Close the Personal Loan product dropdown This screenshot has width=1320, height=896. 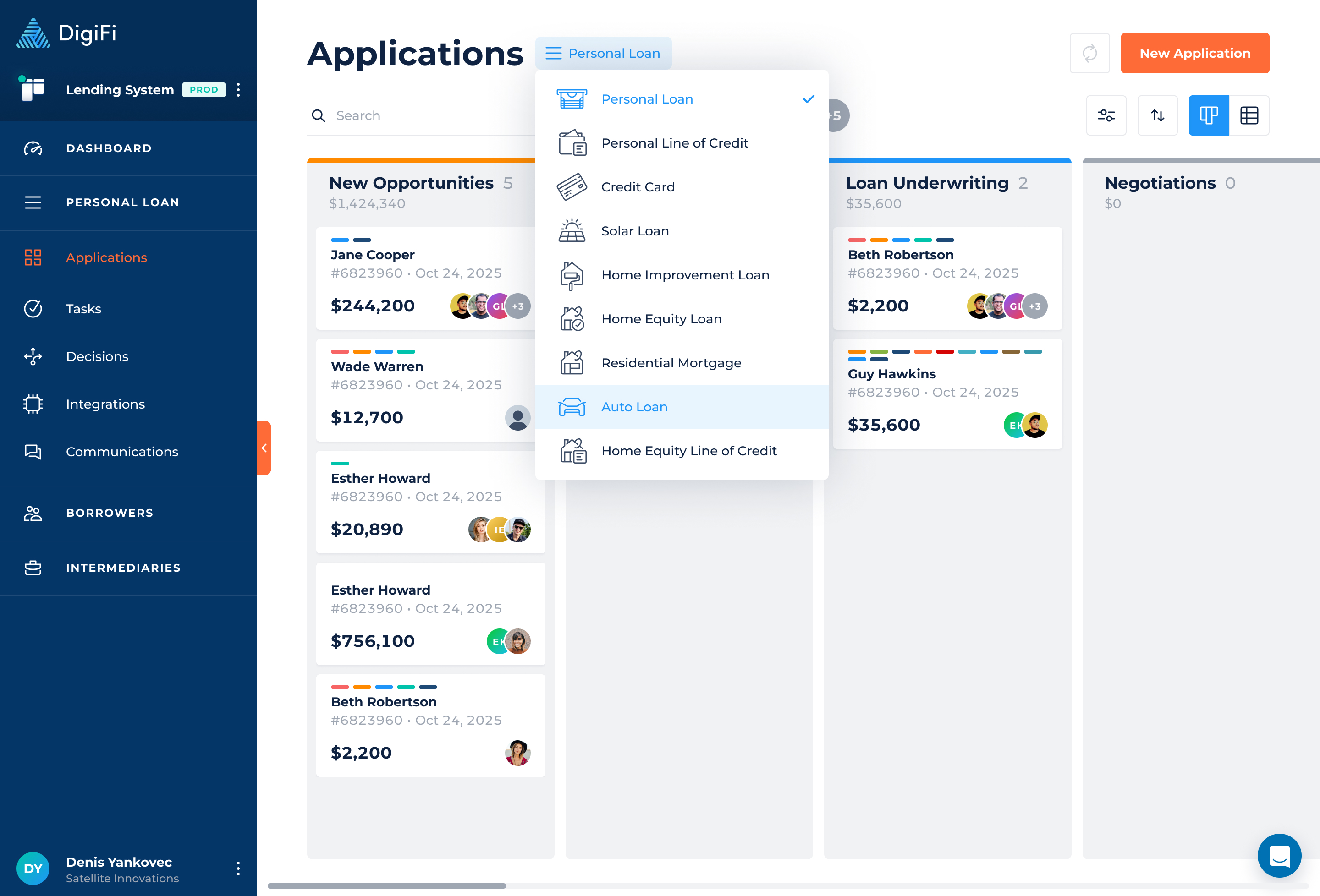coord(603,54)
